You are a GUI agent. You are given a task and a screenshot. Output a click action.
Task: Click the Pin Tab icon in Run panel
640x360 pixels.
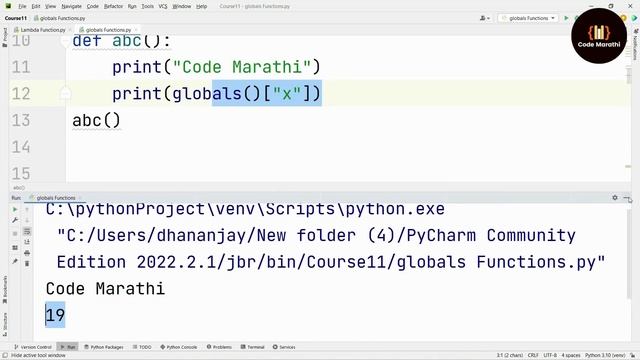tap(15, 261)
